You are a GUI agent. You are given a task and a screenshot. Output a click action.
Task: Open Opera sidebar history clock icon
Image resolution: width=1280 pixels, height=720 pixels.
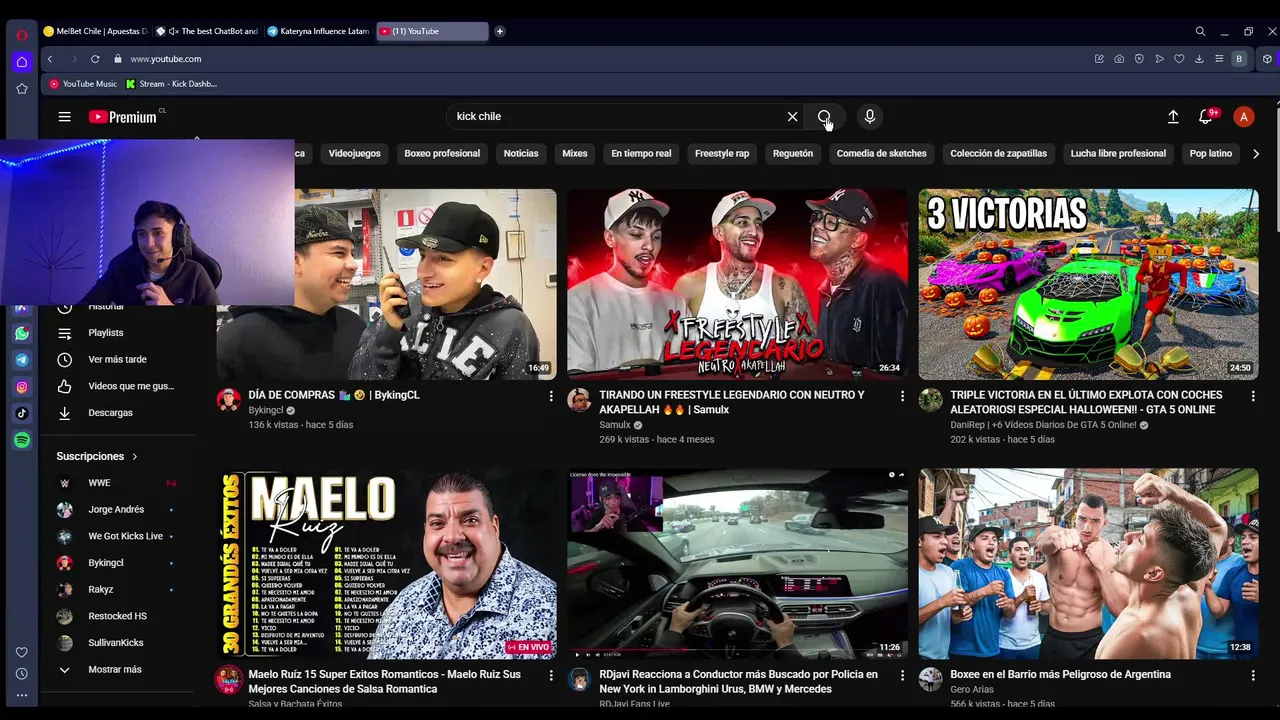[x=22, y=674]
